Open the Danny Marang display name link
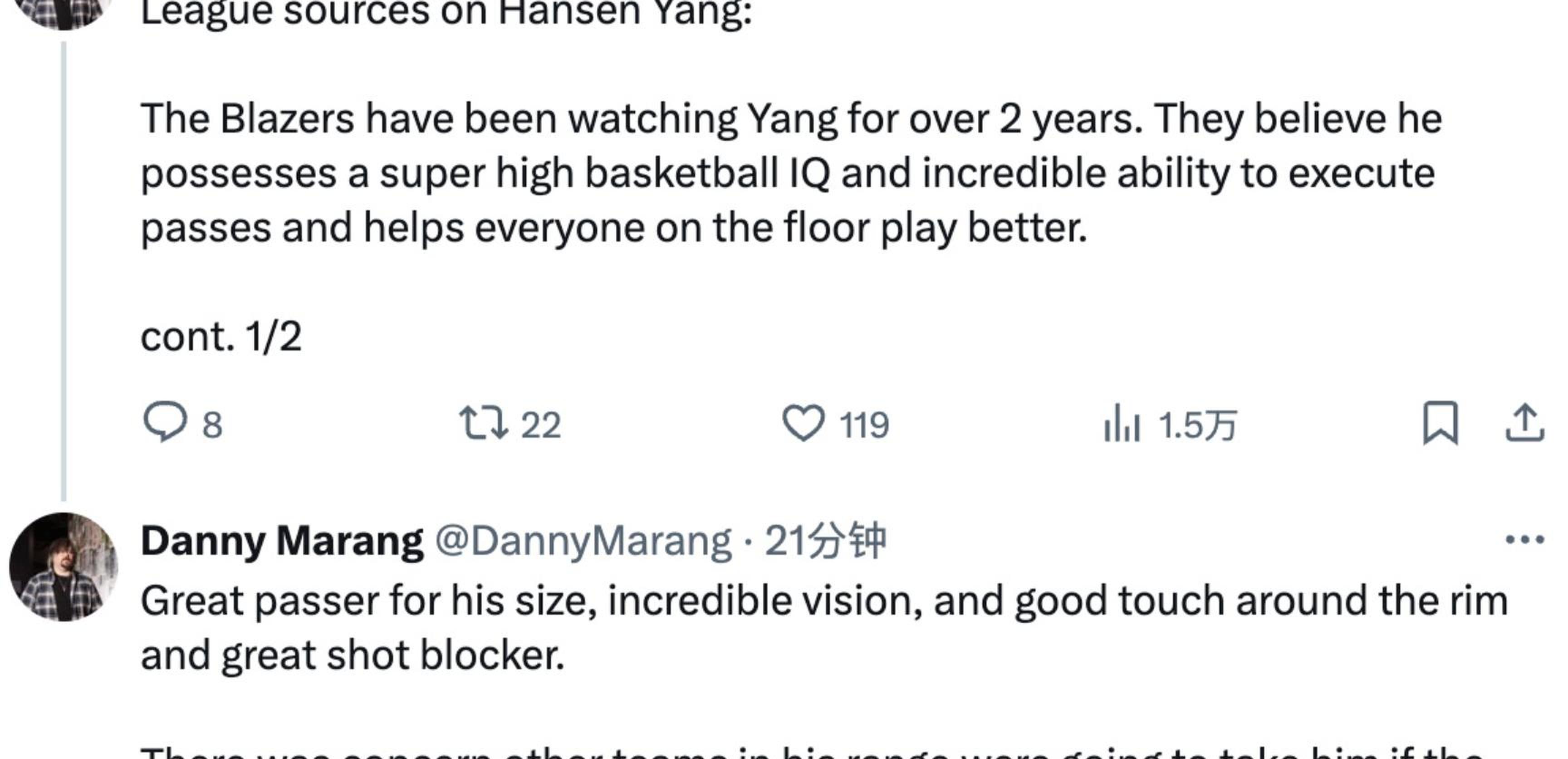The height and width of the screenshot is (759, 1568). [282, 541]
